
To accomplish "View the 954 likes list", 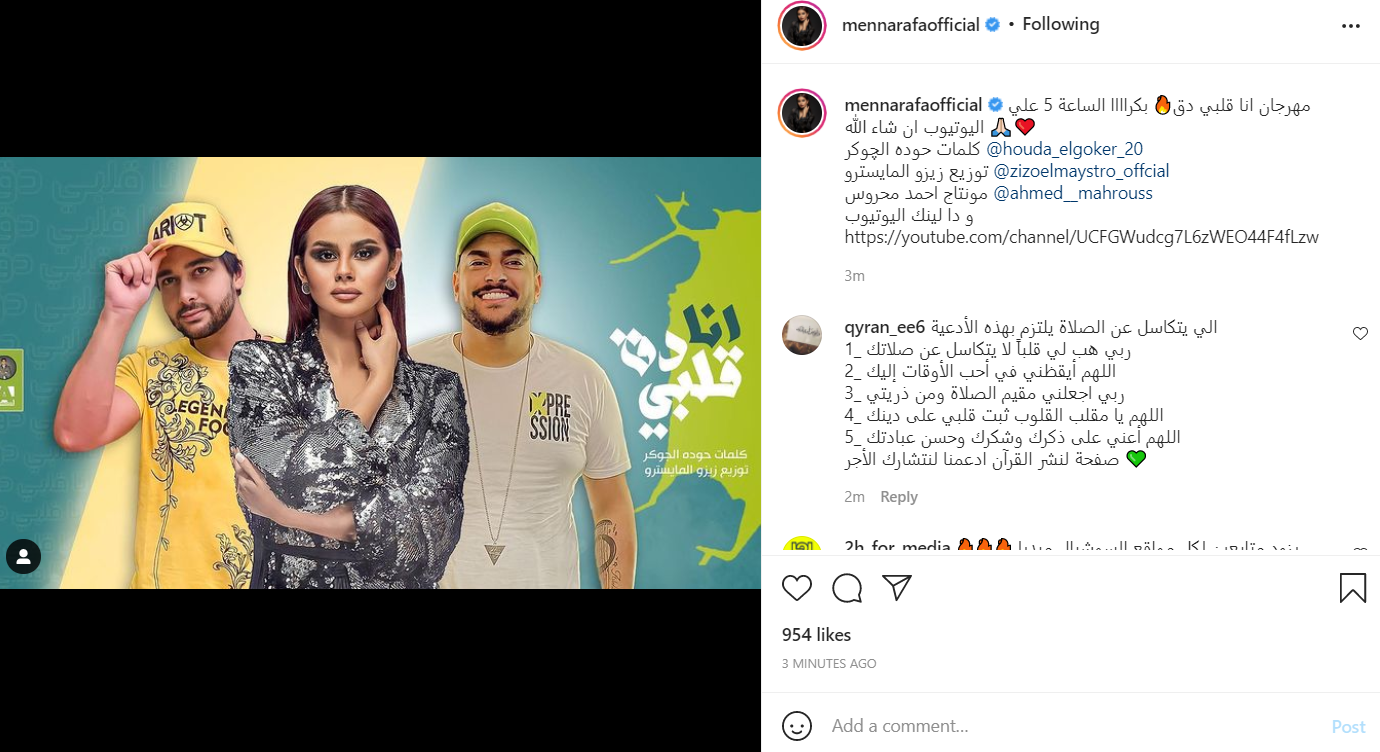I will click(x=816, y=635).
